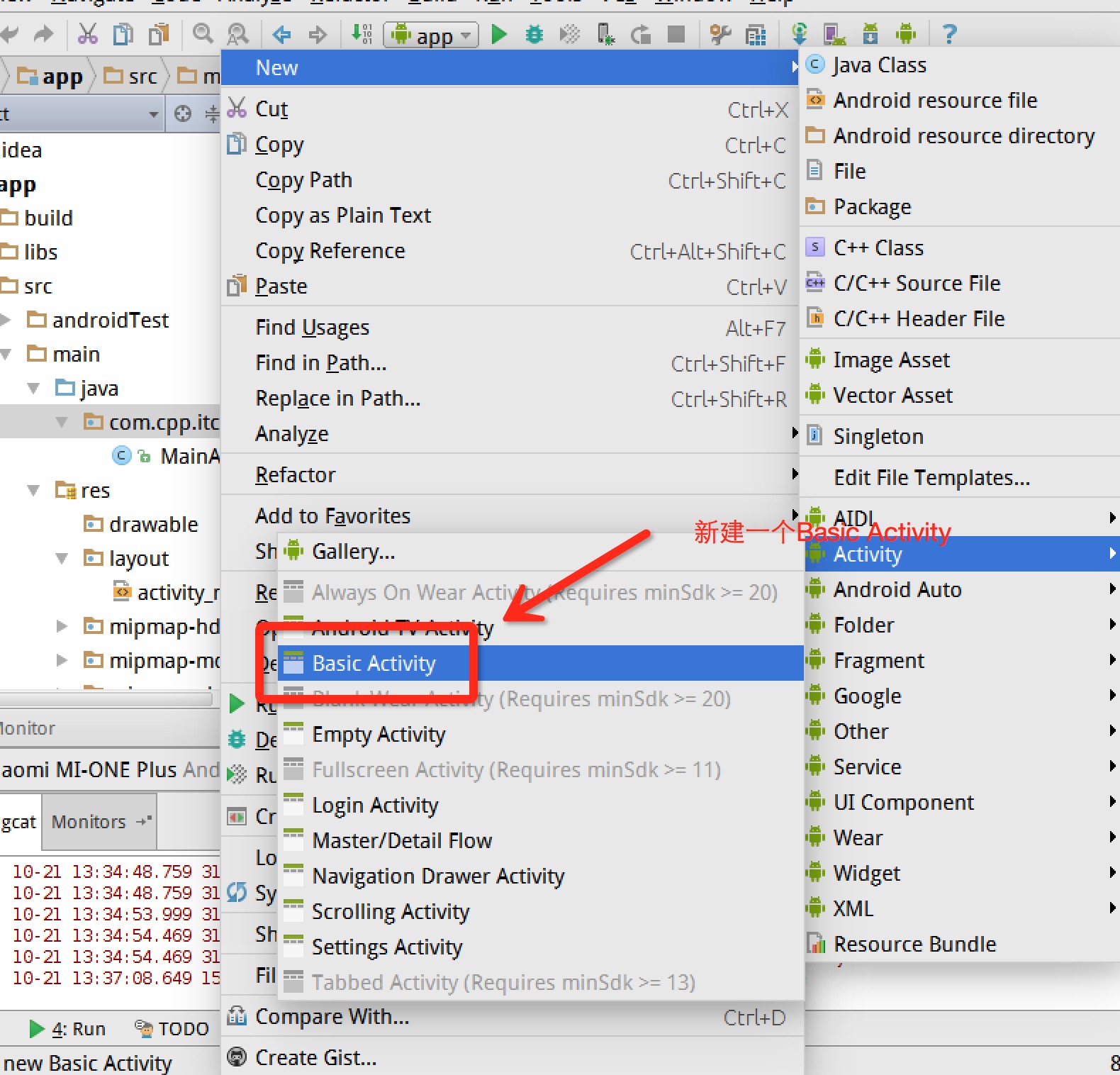Open the AVD Manager icon

[x=834, y=33]
